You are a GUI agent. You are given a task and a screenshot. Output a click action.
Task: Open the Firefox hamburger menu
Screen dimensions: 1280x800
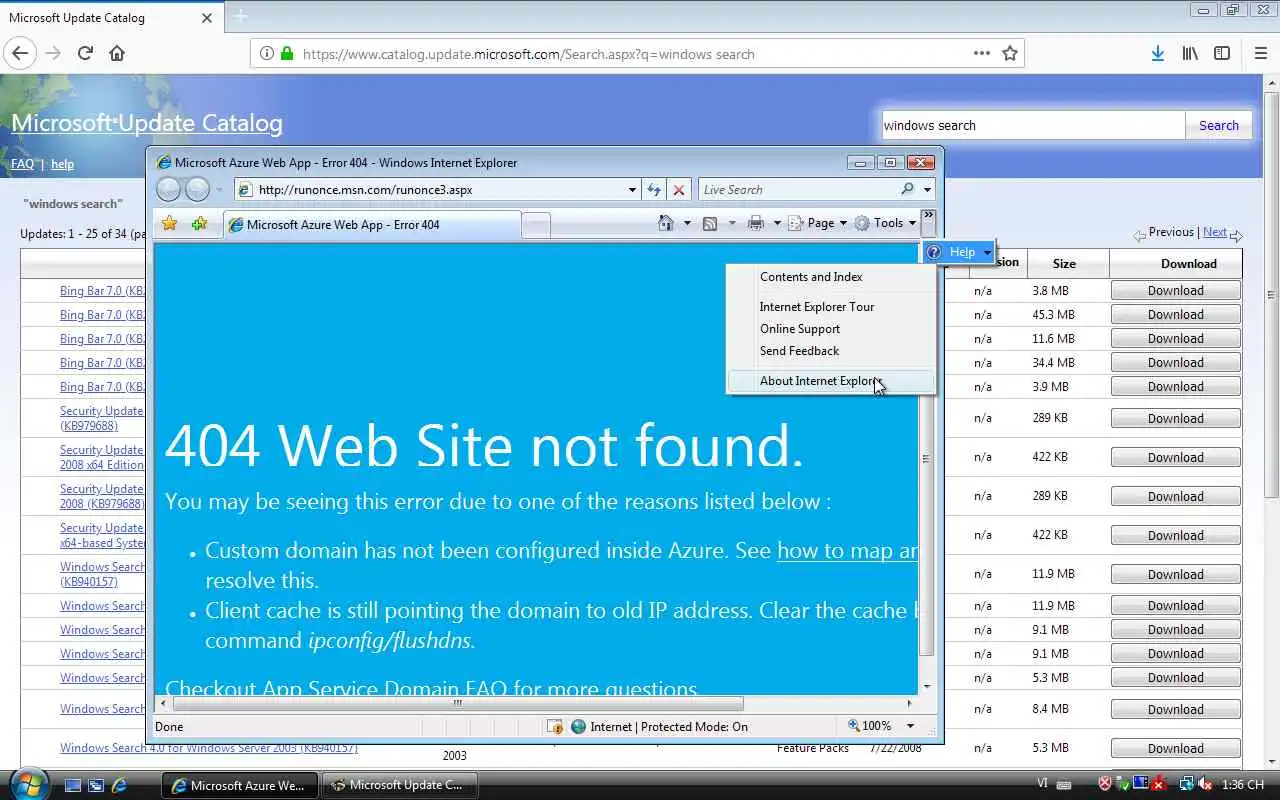point(1260,54)
